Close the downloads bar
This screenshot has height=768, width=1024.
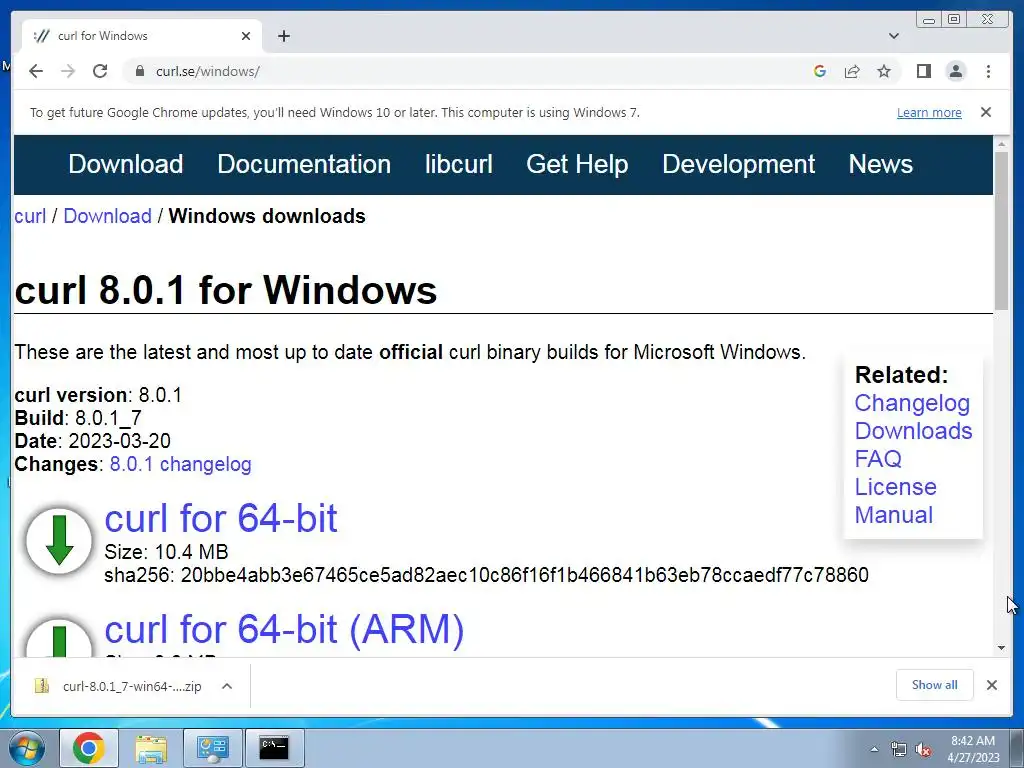click(x=991, y=685)
